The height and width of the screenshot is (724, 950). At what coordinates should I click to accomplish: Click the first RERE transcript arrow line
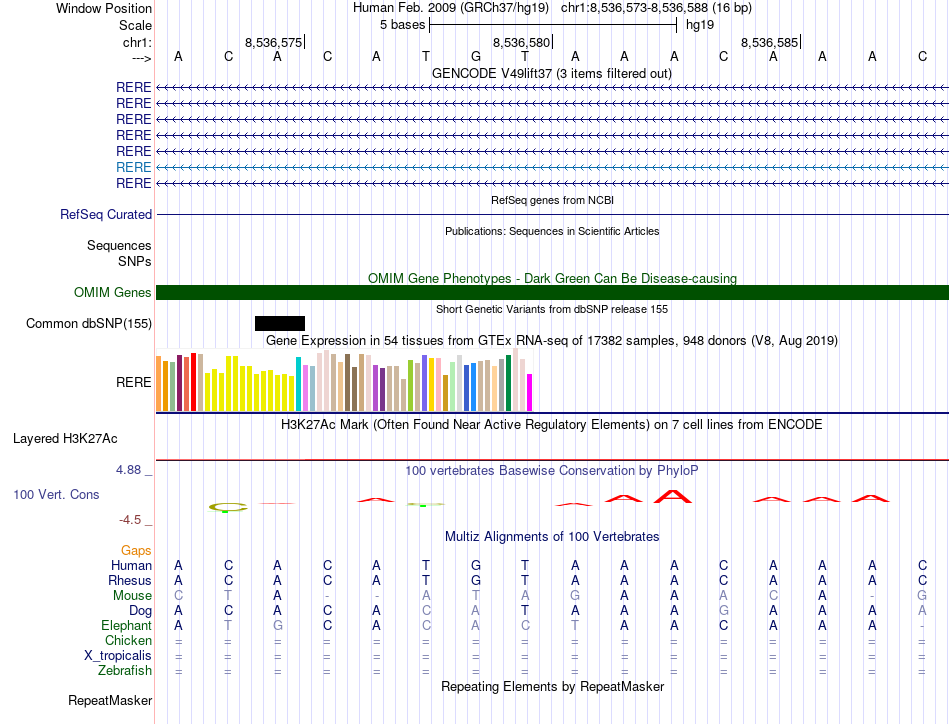coord(552,88)
